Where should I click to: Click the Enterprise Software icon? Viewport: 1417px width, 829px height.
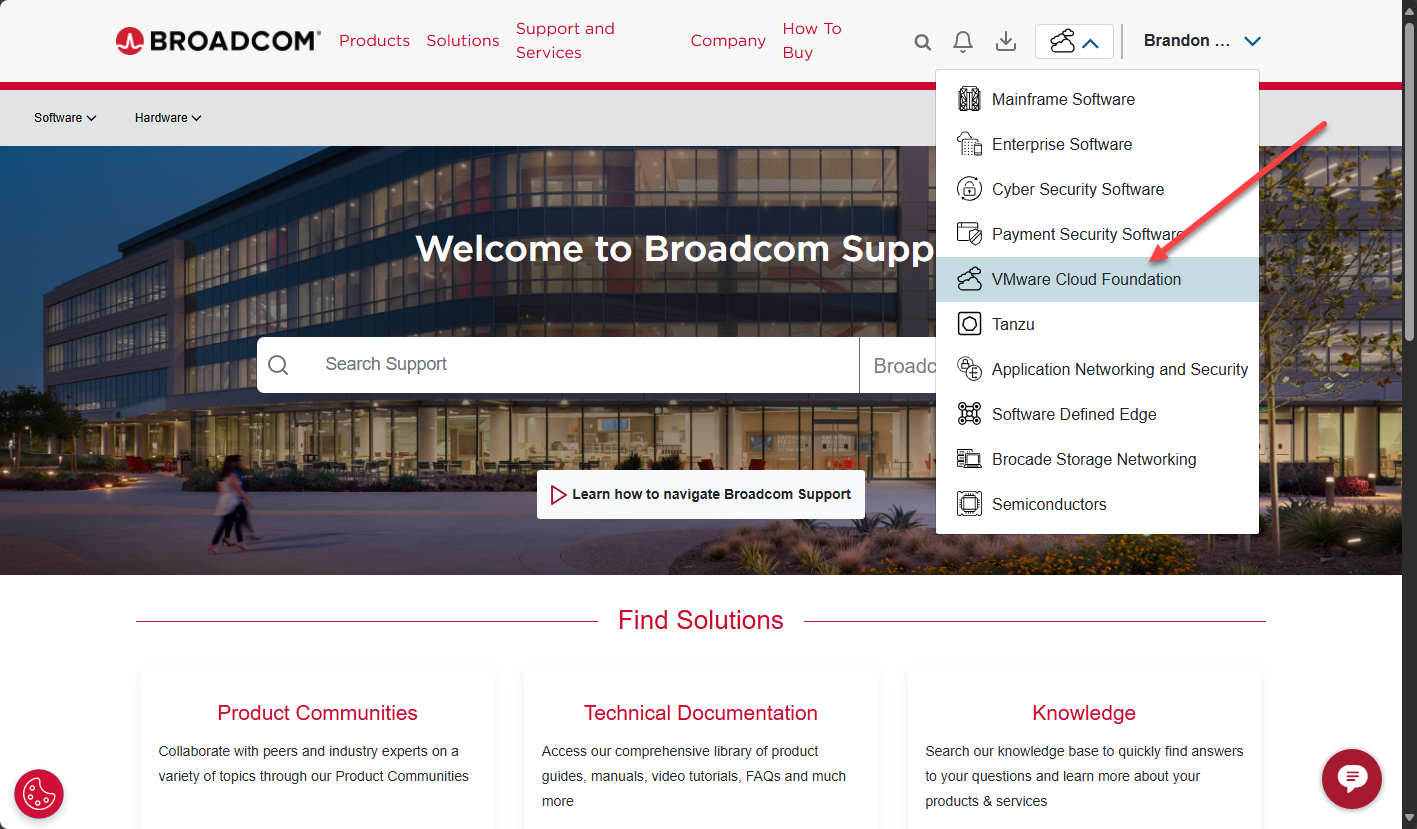[969, 144]
